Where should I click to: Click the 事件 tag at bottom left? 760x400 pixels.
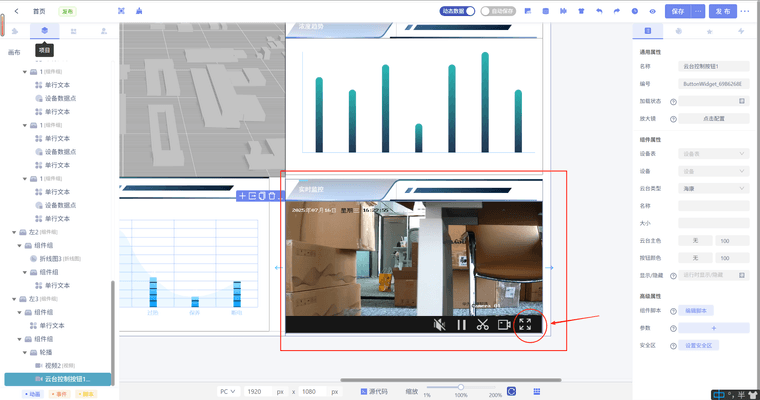pos(59,394)
